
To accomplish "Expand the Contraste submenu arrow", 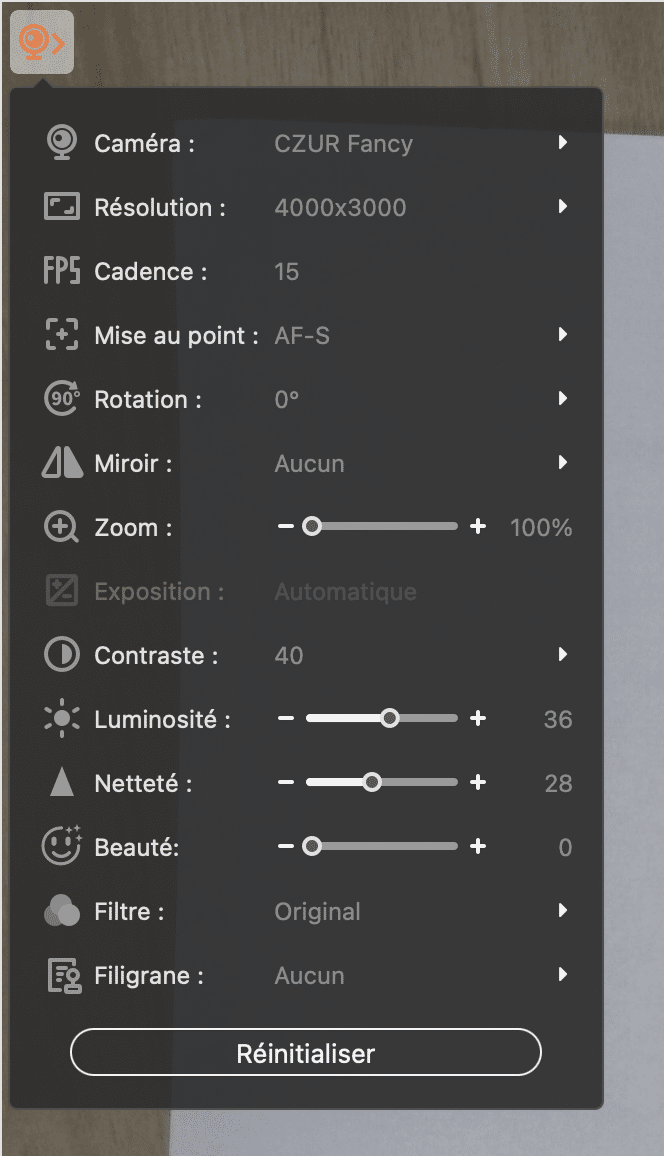I will pos(563,655).
